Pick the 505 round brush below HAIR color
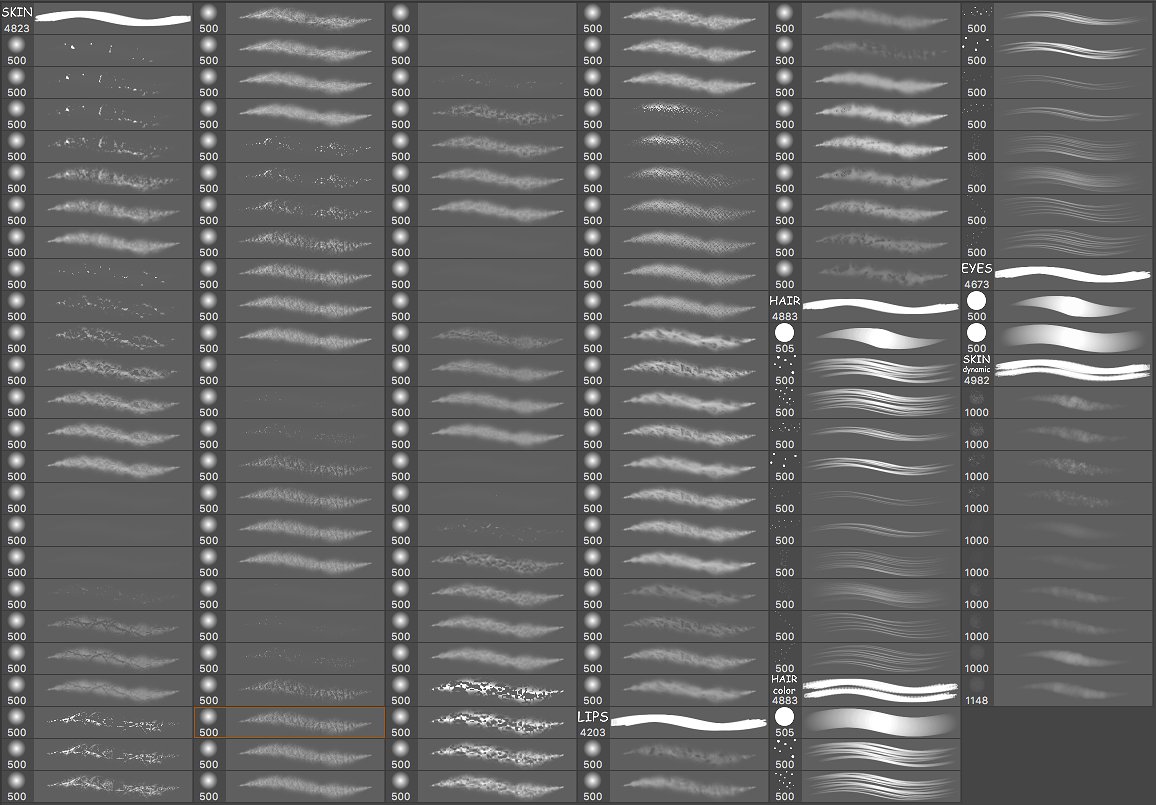The width and height of the screenshot is (1156, 805). click(x=865, y=722)
